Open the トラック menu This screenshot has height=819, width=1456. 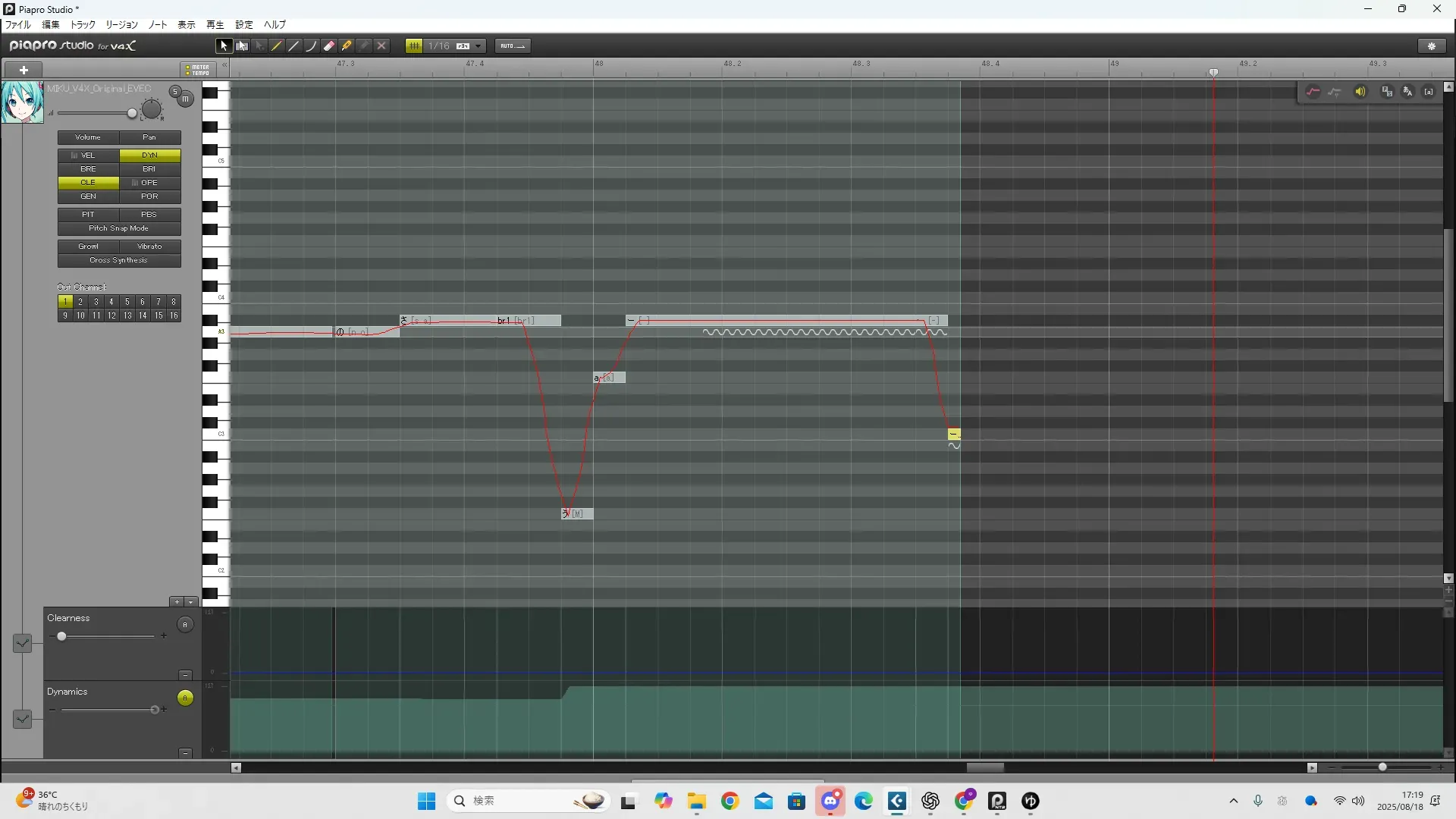[83, 25]
